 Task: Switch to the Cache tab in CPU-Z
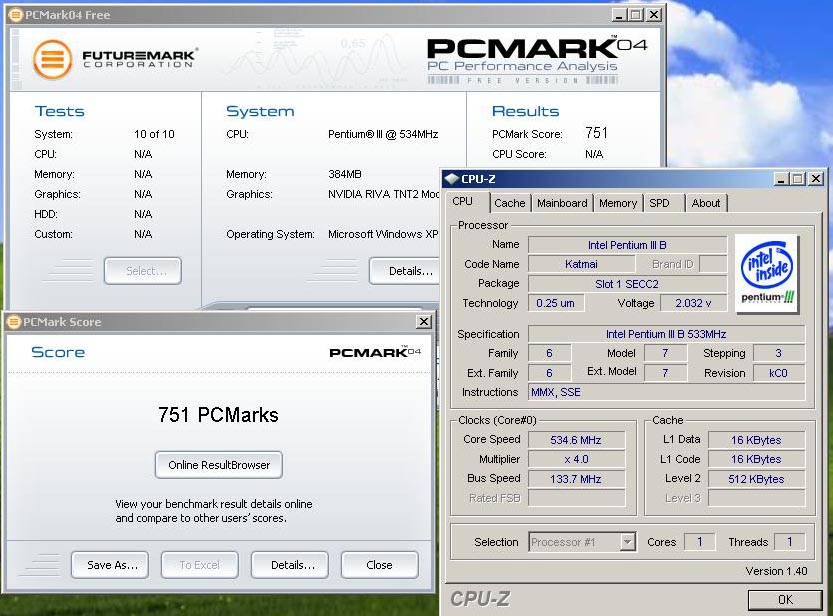point(509,203)
